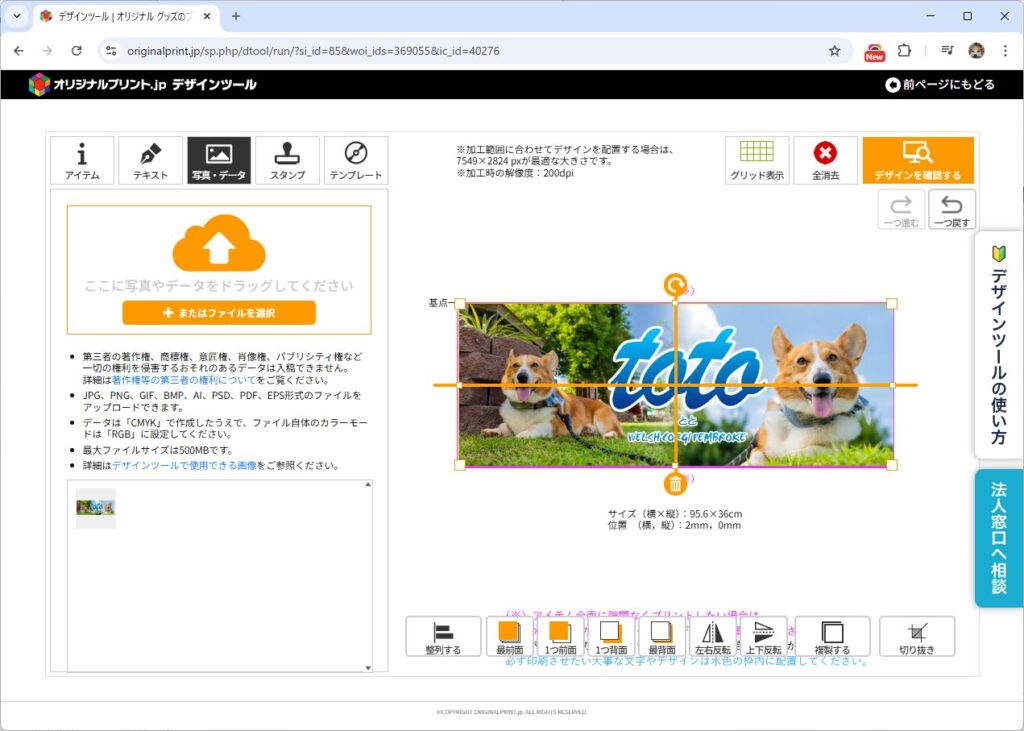Send image to back (最背面)
The height and width of the screenshot is (731, 1024).
[661, 636]
